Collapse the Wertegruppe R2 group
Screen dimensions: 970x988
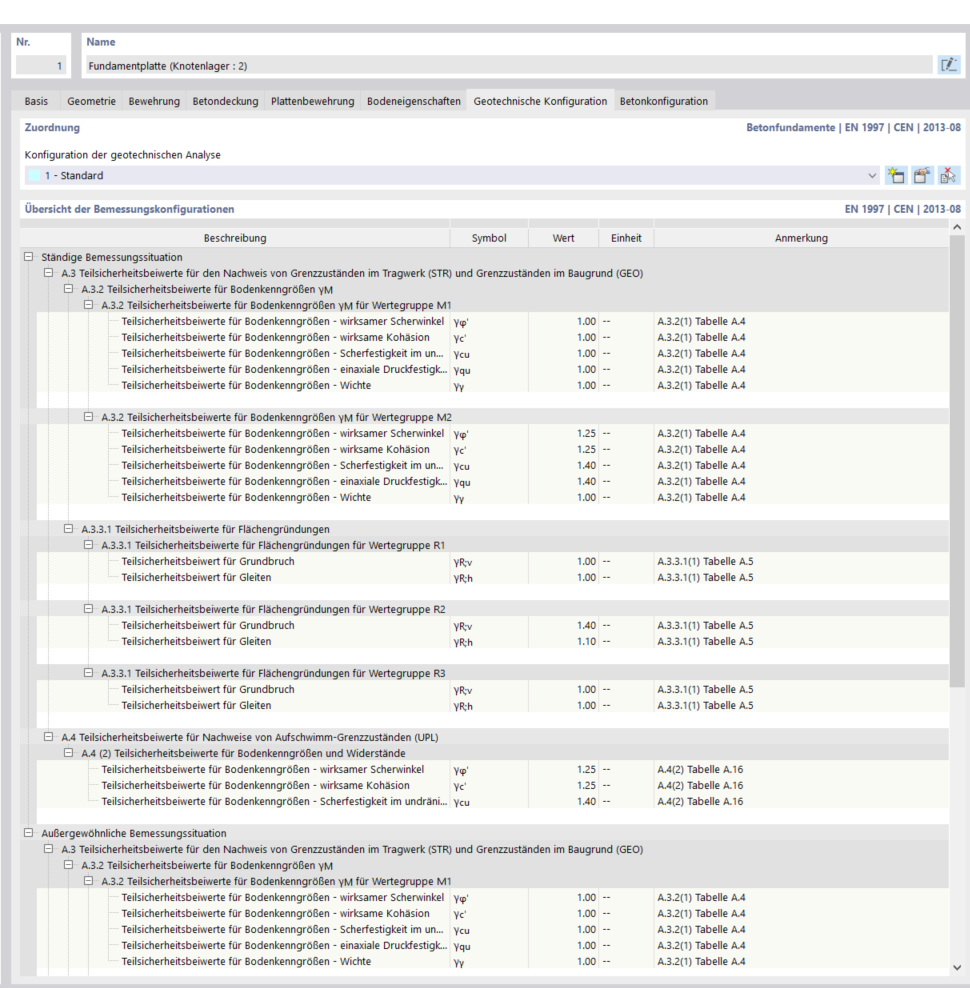pyautogui.click(x=88, y=609)
